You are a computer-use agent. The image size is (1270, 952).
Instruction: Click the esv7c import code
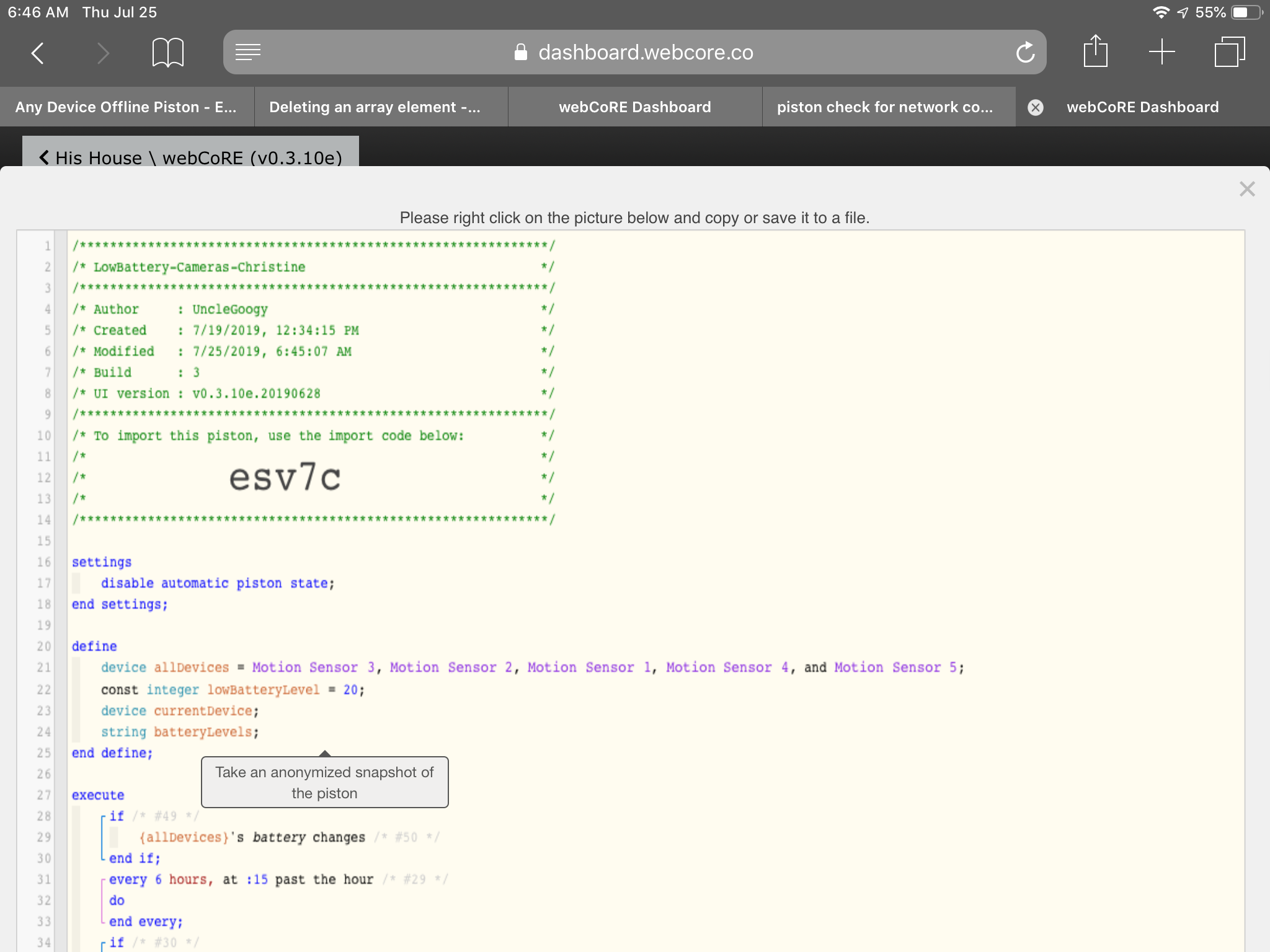[285, 477]
